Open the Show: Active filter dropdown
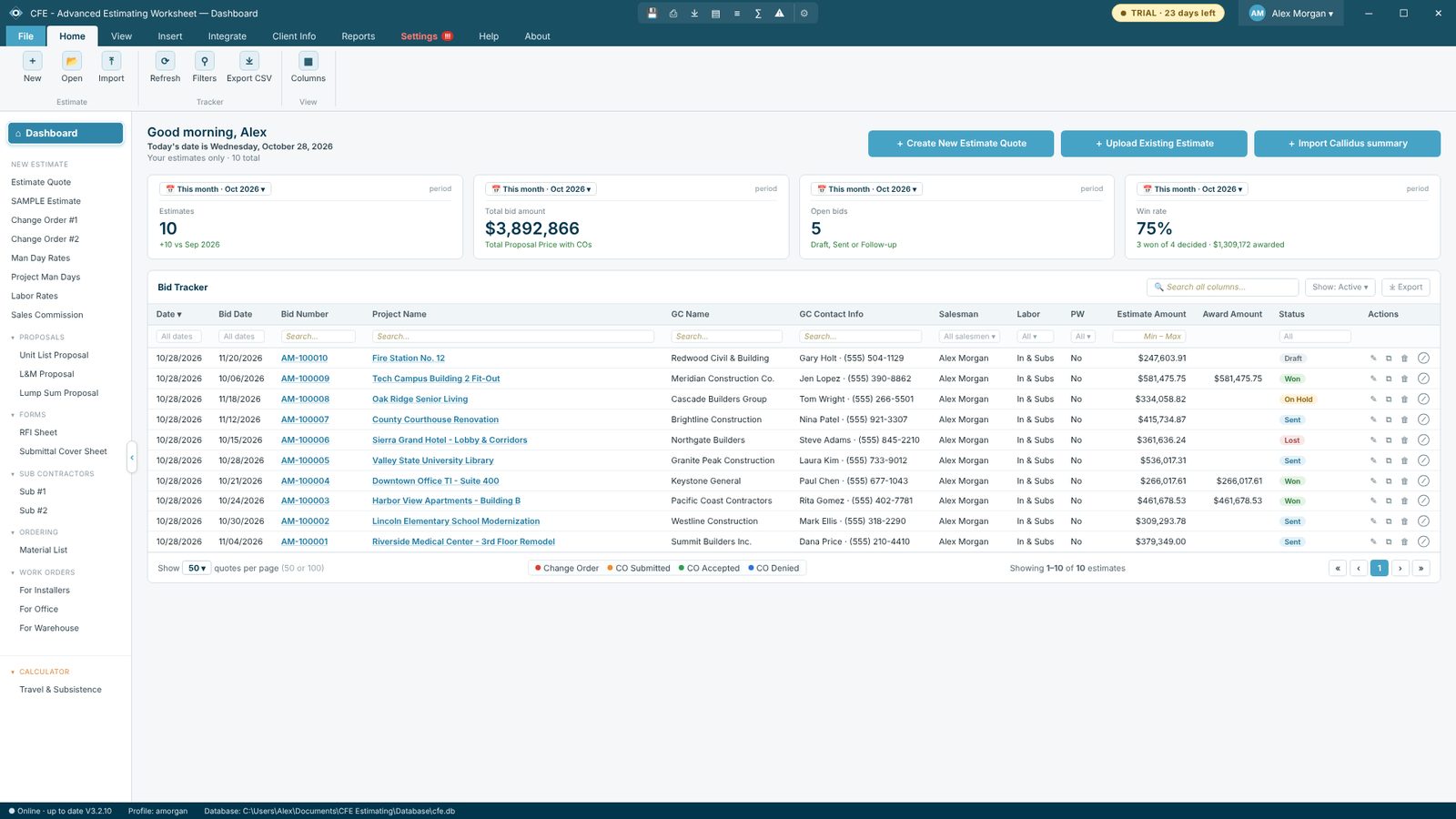This screenshot has height=819, width=1456. [x=1340, y=288]
